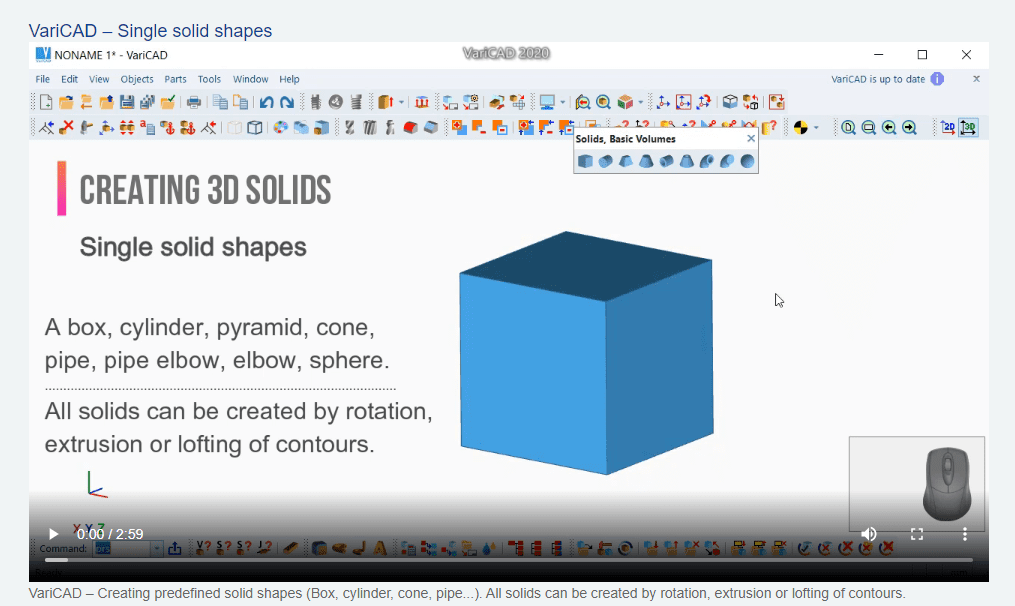Create a pipe from Basic Volumes
Image resolution: width=1015 pixels, height=606 pixels.
coord(666,161)
